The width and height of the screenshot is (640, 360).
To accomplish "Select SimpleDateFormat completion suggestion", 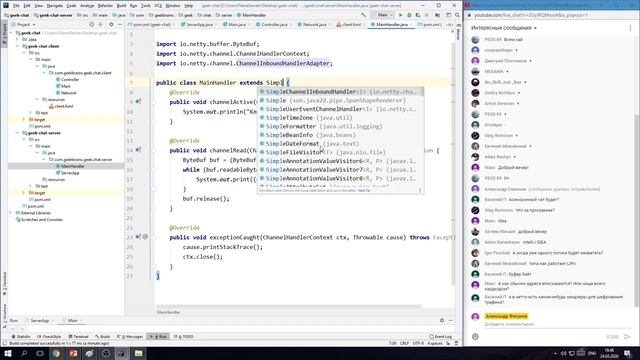I will [x=340, y=144].
